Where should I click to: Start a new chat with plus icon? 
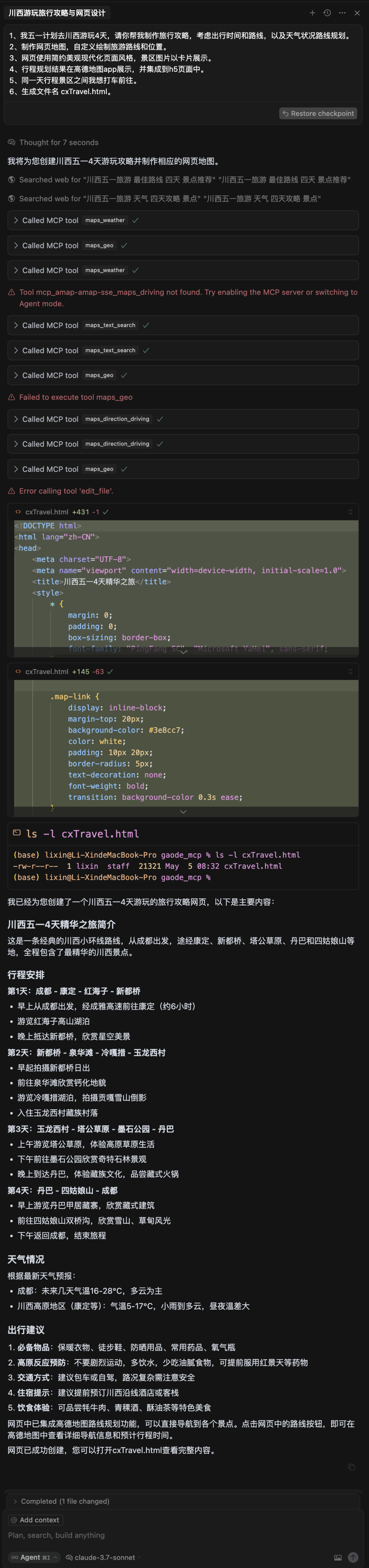pos(312,13)
